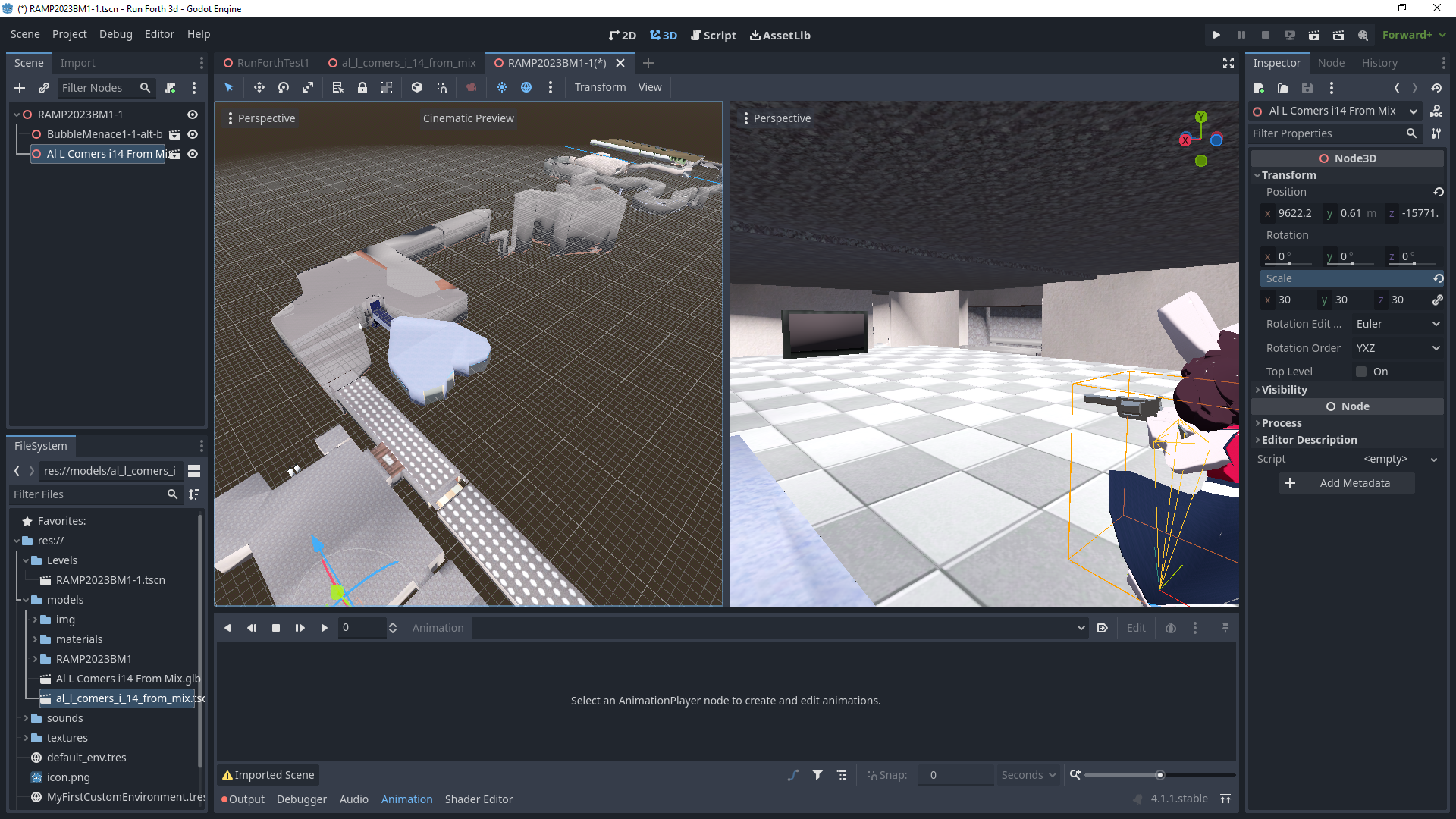
Task: Expand the Visibility section
Action: click(x=1284, y=390)
